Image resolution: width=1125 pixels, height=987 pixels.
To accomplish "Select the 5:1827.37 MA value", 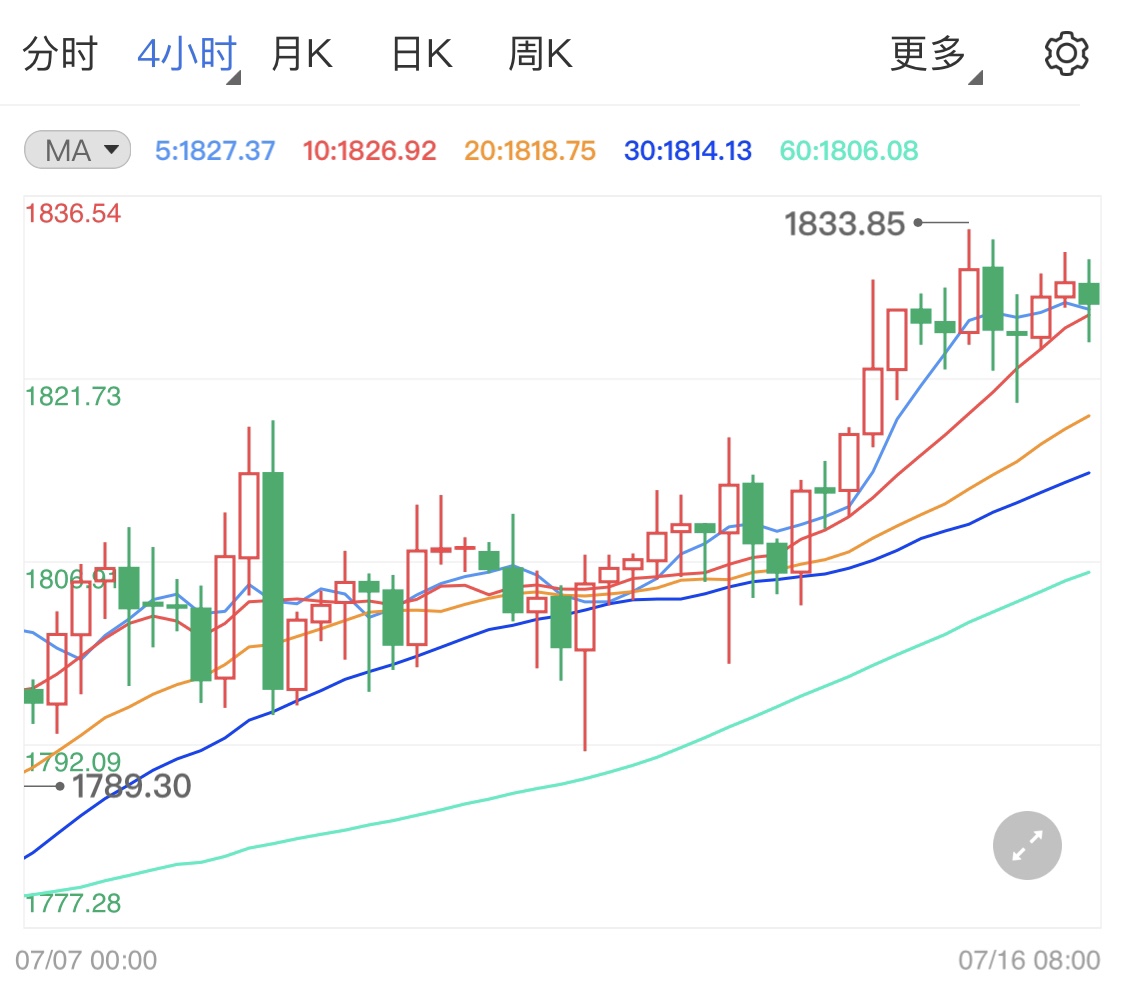I will click(215, 151).
